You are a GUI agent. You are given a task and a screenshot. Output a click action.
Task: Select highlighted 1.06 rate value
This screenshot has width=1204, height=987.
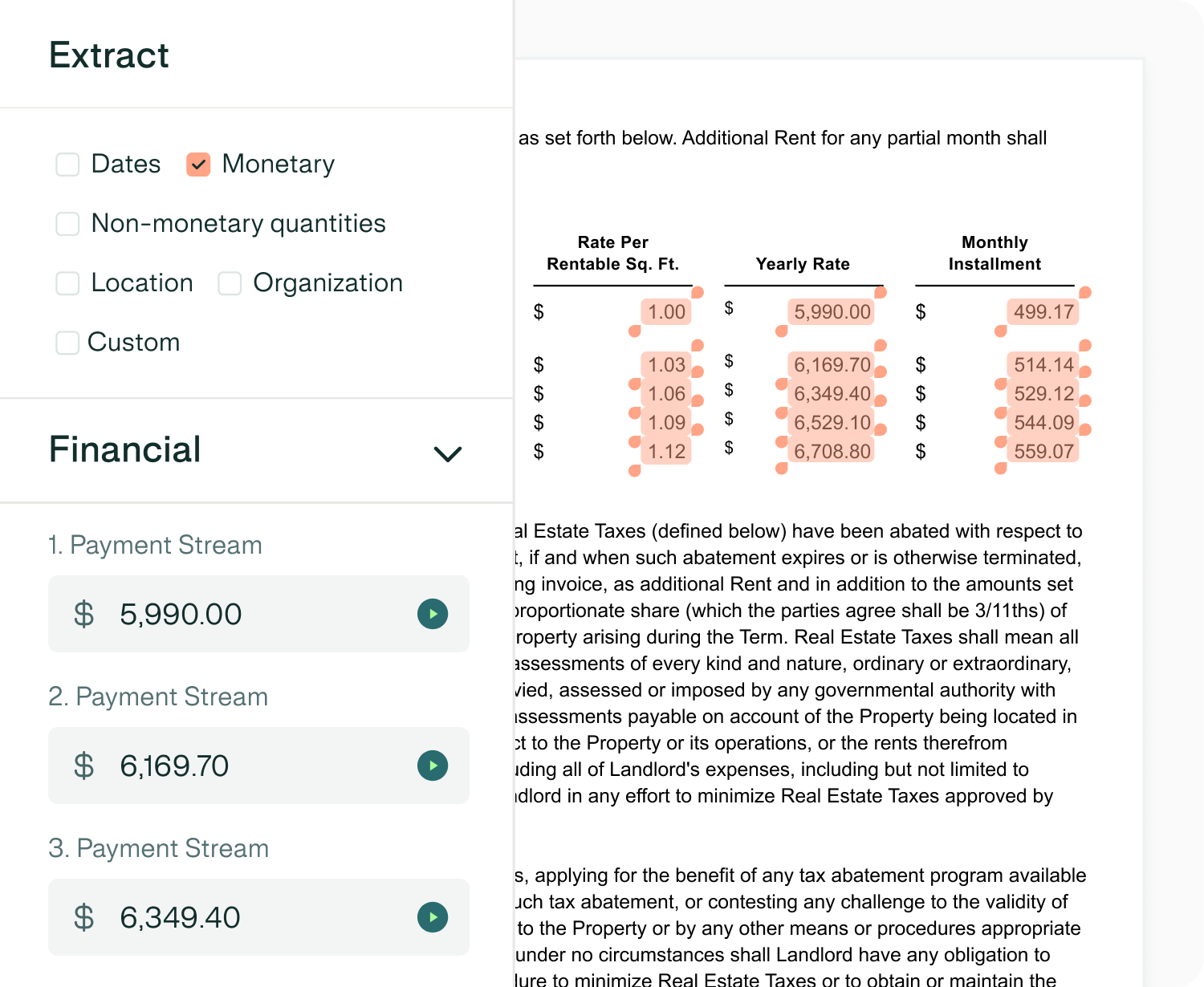coord(666,394)
